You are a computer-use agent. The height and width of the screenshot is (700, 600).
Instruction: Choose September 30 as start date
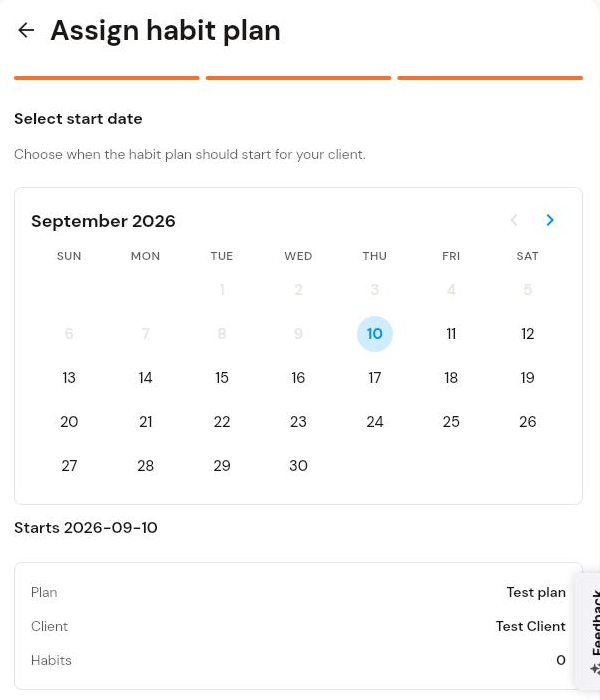[298, 466]
